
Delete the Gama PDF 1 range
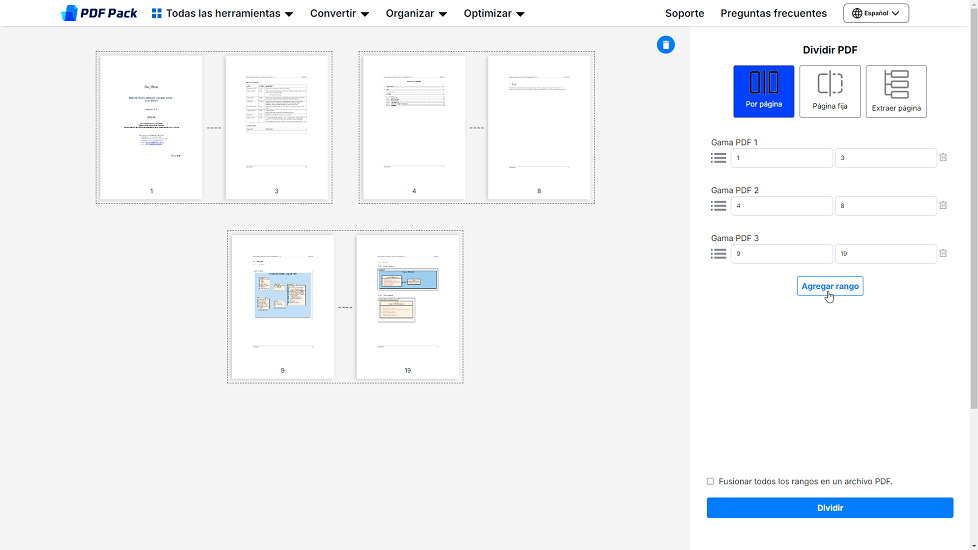pos(943,158)
